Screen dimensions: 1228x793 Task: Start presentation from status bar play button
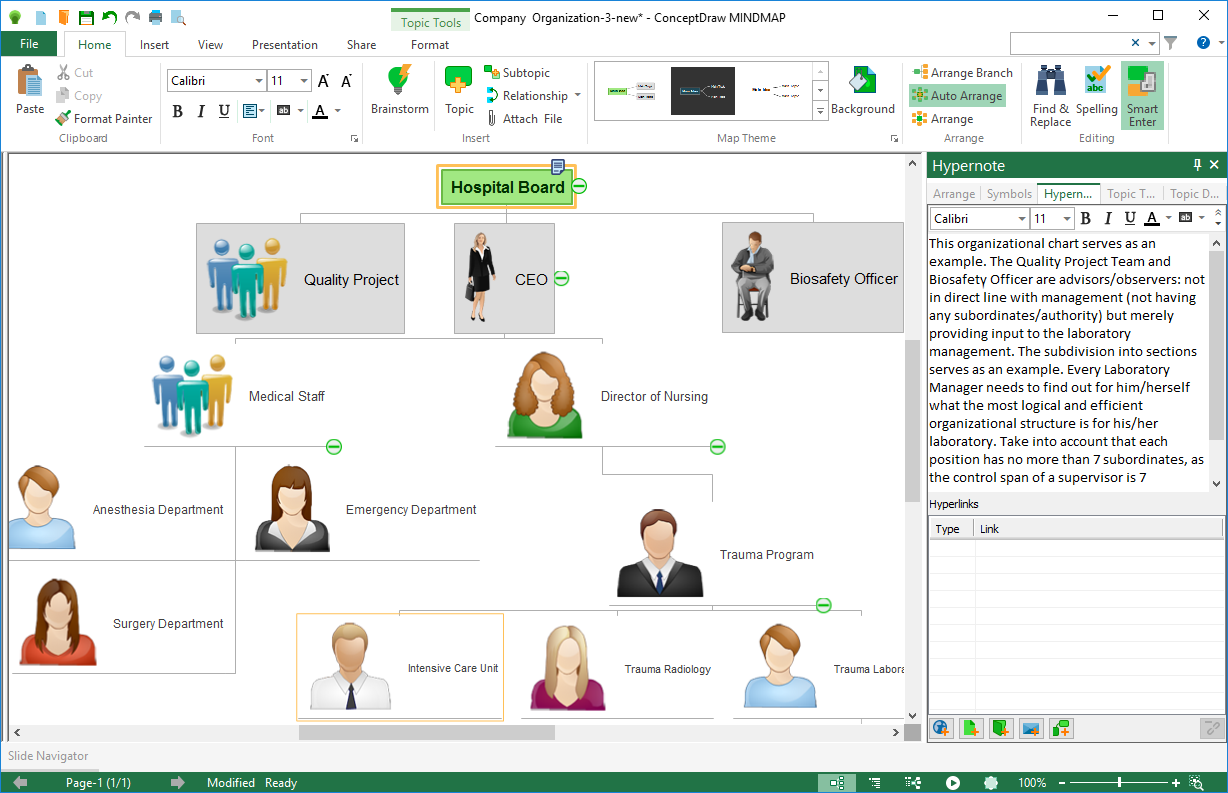953,783
